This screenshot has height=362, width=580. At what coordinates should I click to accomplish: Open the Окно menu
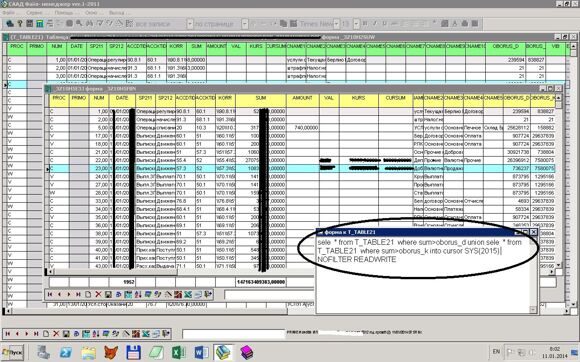[x=91, y=13]
